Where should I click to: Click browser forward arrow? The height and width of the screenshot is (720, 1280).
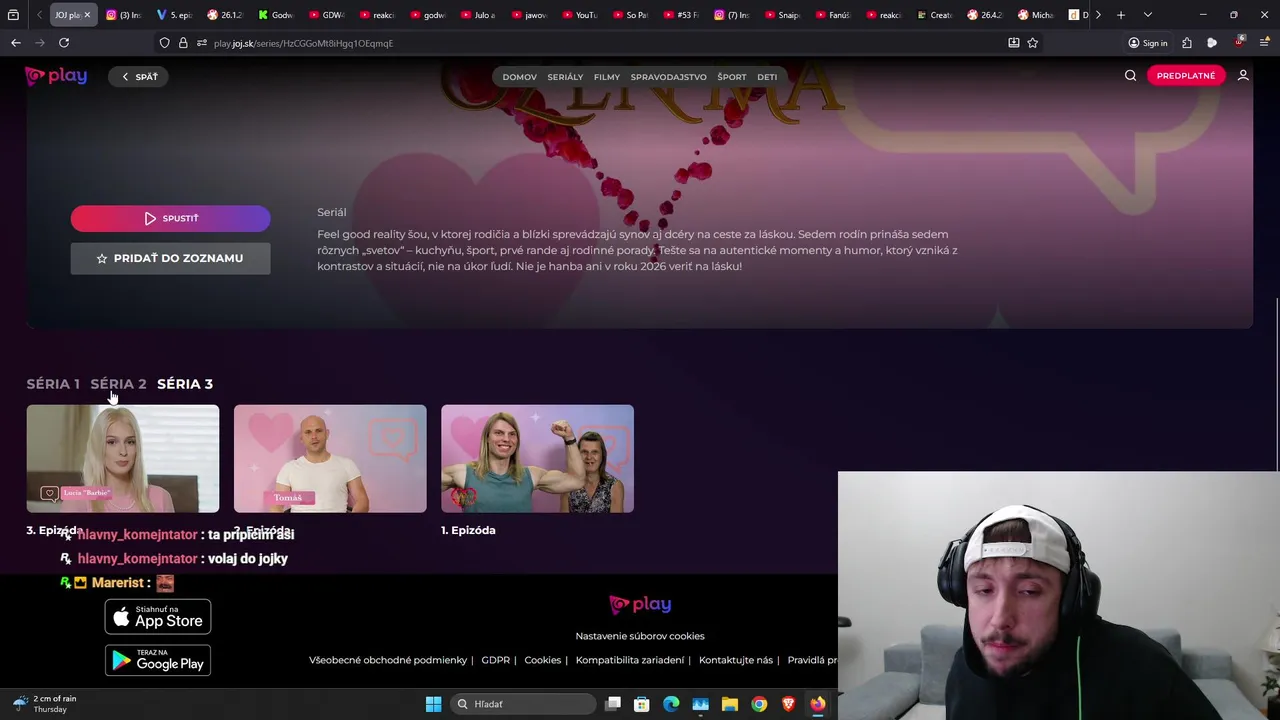coord(40,43)
